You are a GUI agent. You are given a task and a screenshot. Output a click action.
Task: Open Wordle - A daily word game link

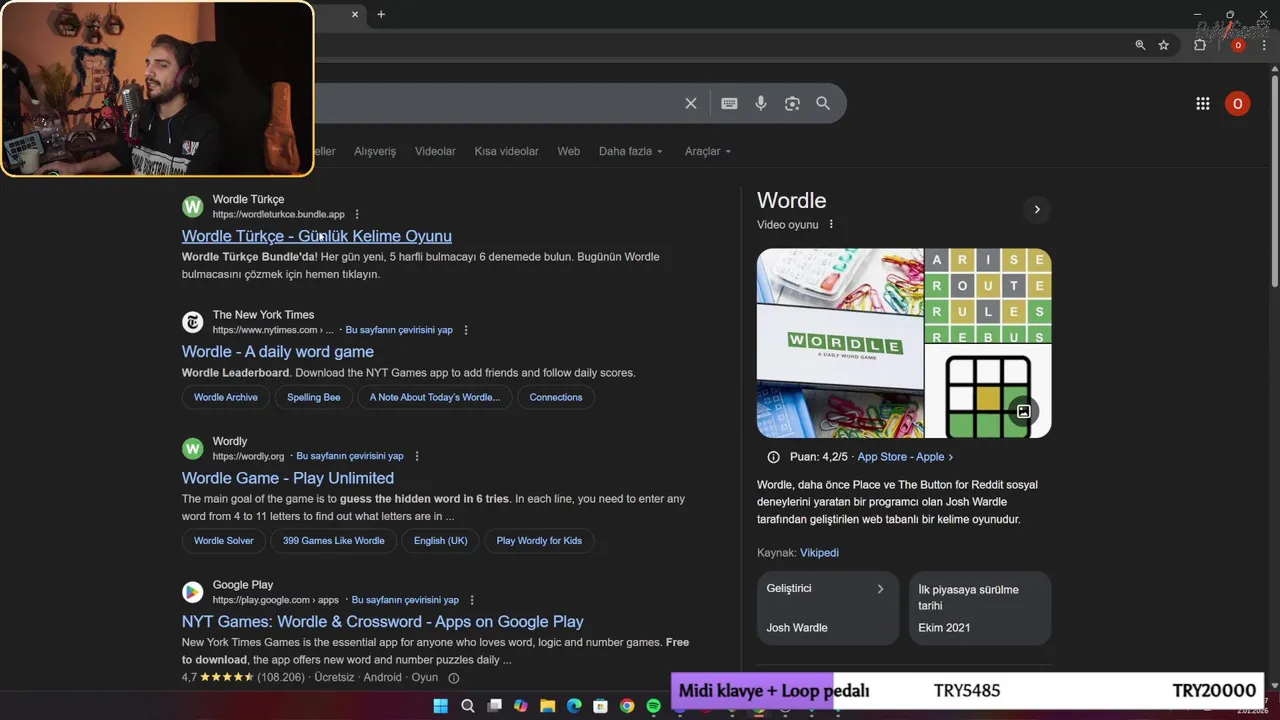pos(278,352)
